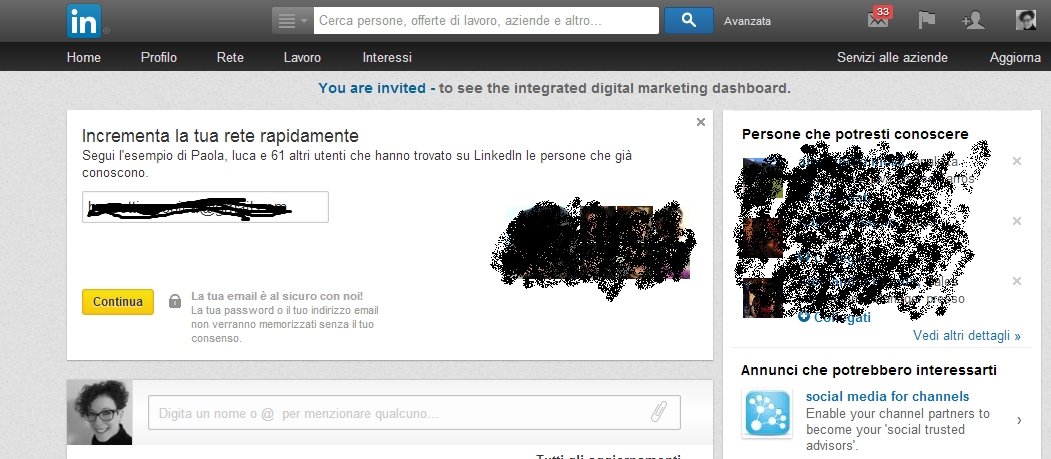Dismiss the first suggested person
Viewport: 1051px width, 459px height.
coord(1017,161)
